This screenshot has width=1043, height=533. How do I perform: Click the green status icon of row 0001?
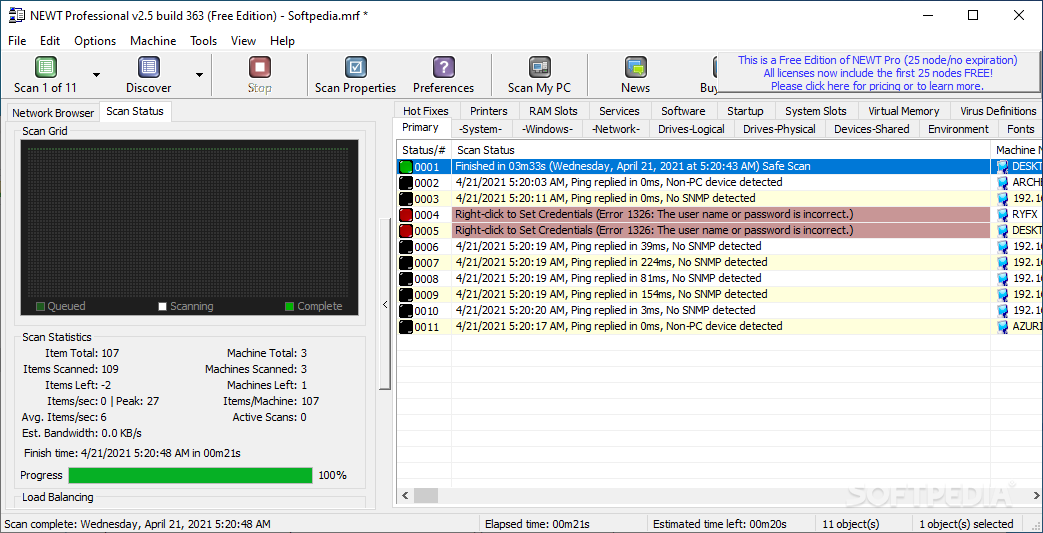(x=406, y=167)
